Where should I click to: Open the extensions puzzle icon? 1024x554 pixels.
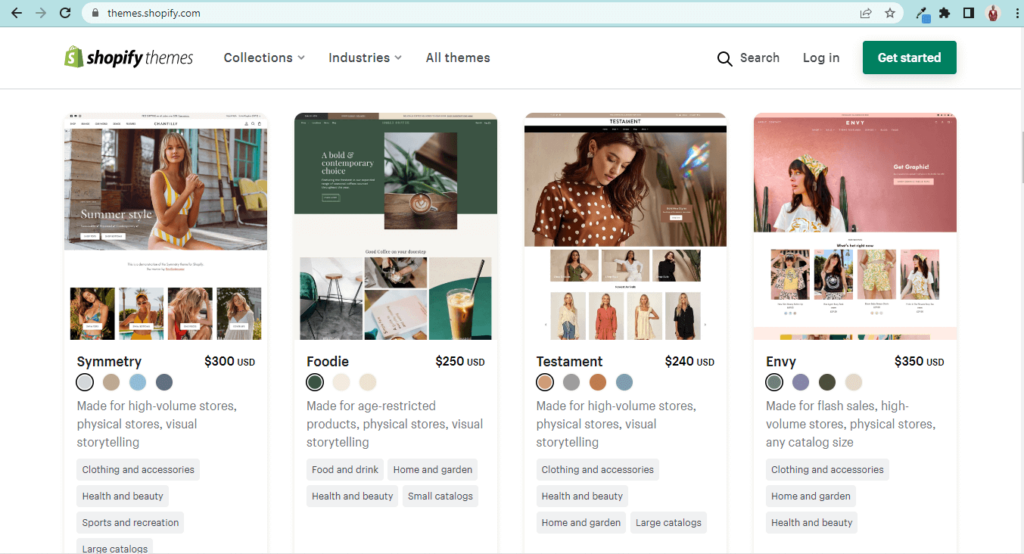[x=944, y=13]
